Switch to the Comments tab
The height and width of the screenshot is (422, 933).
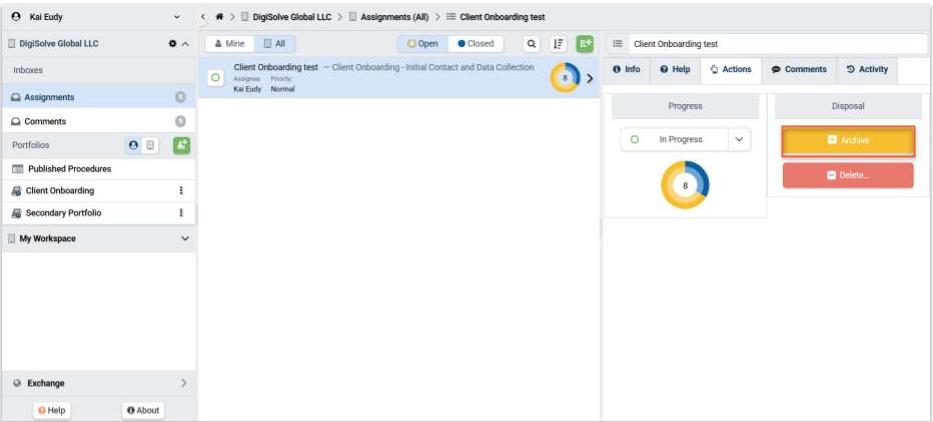[x=799, y=70]
